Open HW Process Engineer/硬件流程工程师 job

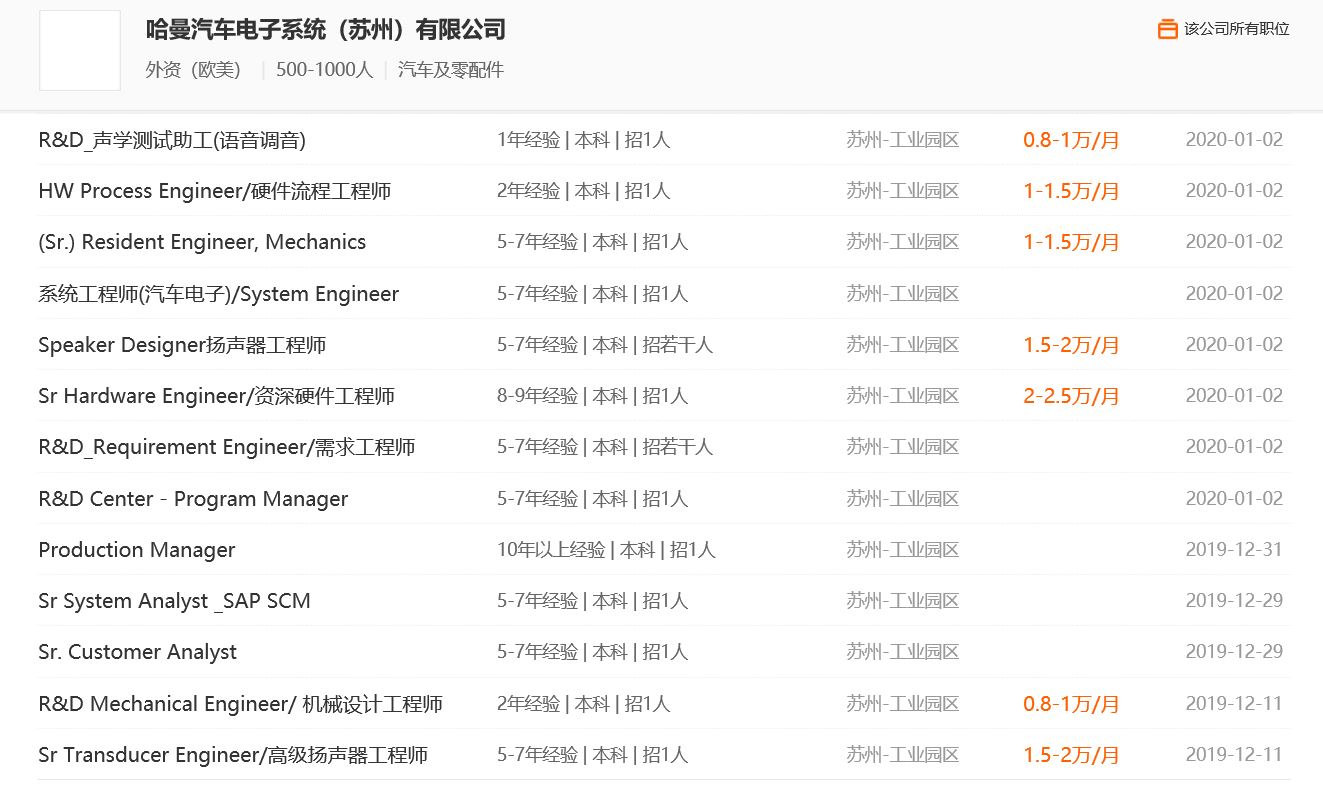coord(214,191)
